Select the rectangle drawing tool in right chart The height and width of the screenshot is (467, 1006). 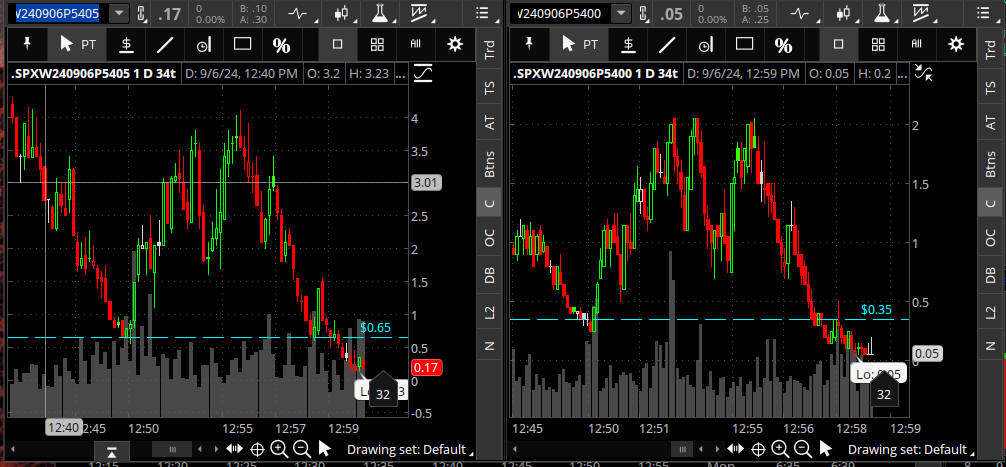[x=743, y=45]
